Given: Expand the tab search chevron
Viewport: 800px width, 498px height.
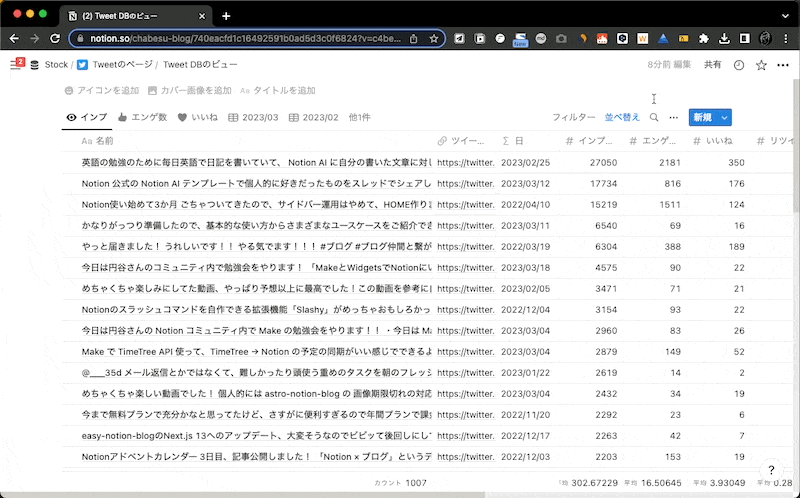Looking at the screenshot, I should pos(785,16).
